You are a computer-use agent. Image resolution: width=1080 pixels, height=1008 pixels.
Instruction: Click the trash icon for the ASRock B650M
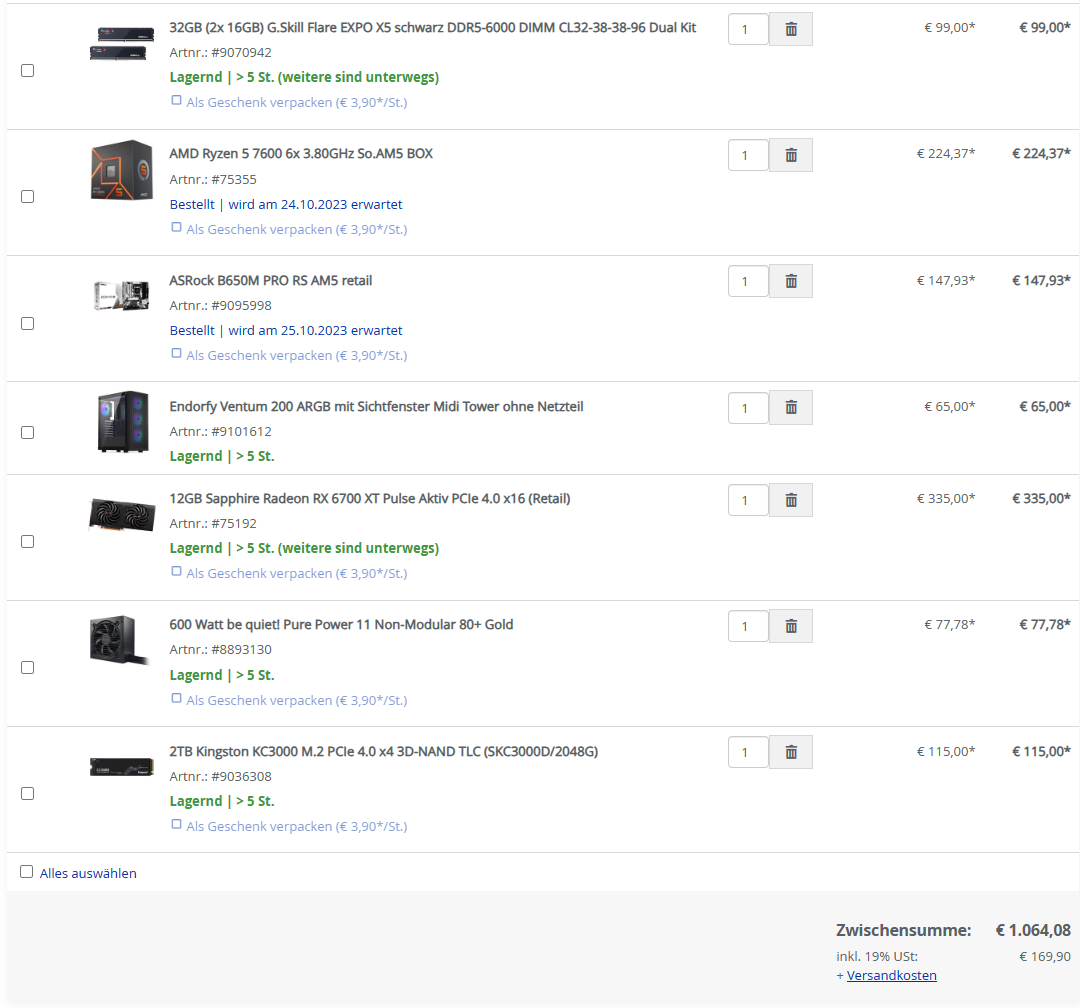[790, 281]
